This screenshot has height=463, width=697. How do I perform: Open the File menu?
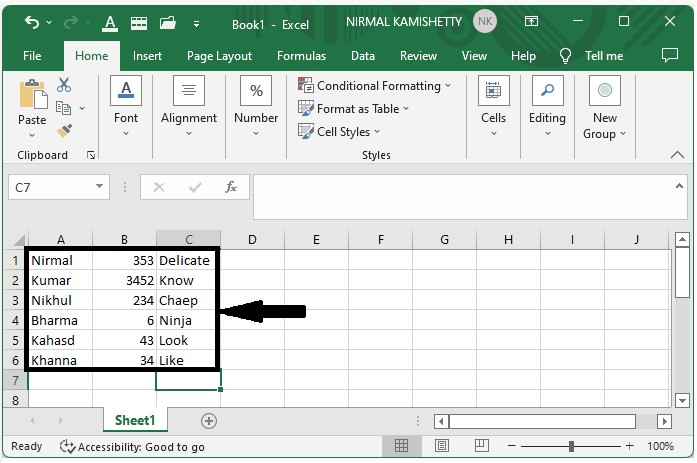point(32,56)
